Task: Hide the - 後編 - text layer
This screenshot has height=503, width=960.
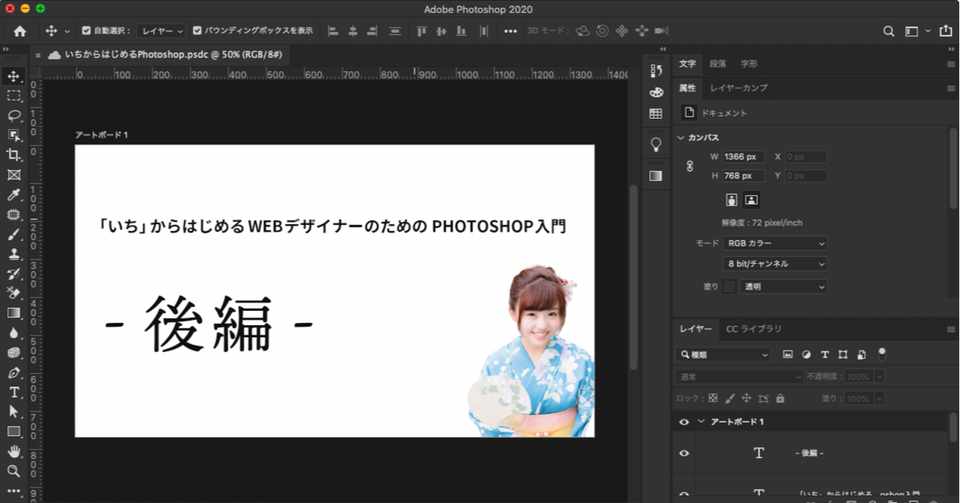Action: [684, 453]
